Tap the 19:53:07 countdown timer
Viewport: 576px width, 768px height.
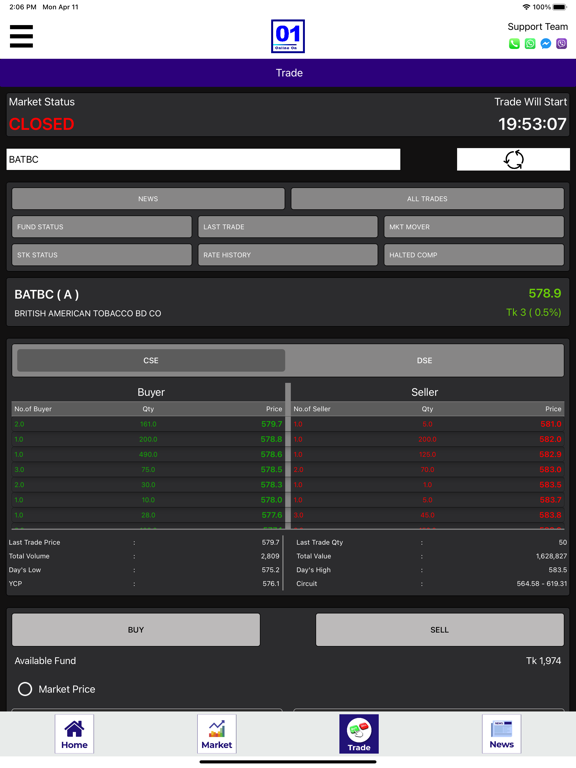tap(532, 124)
